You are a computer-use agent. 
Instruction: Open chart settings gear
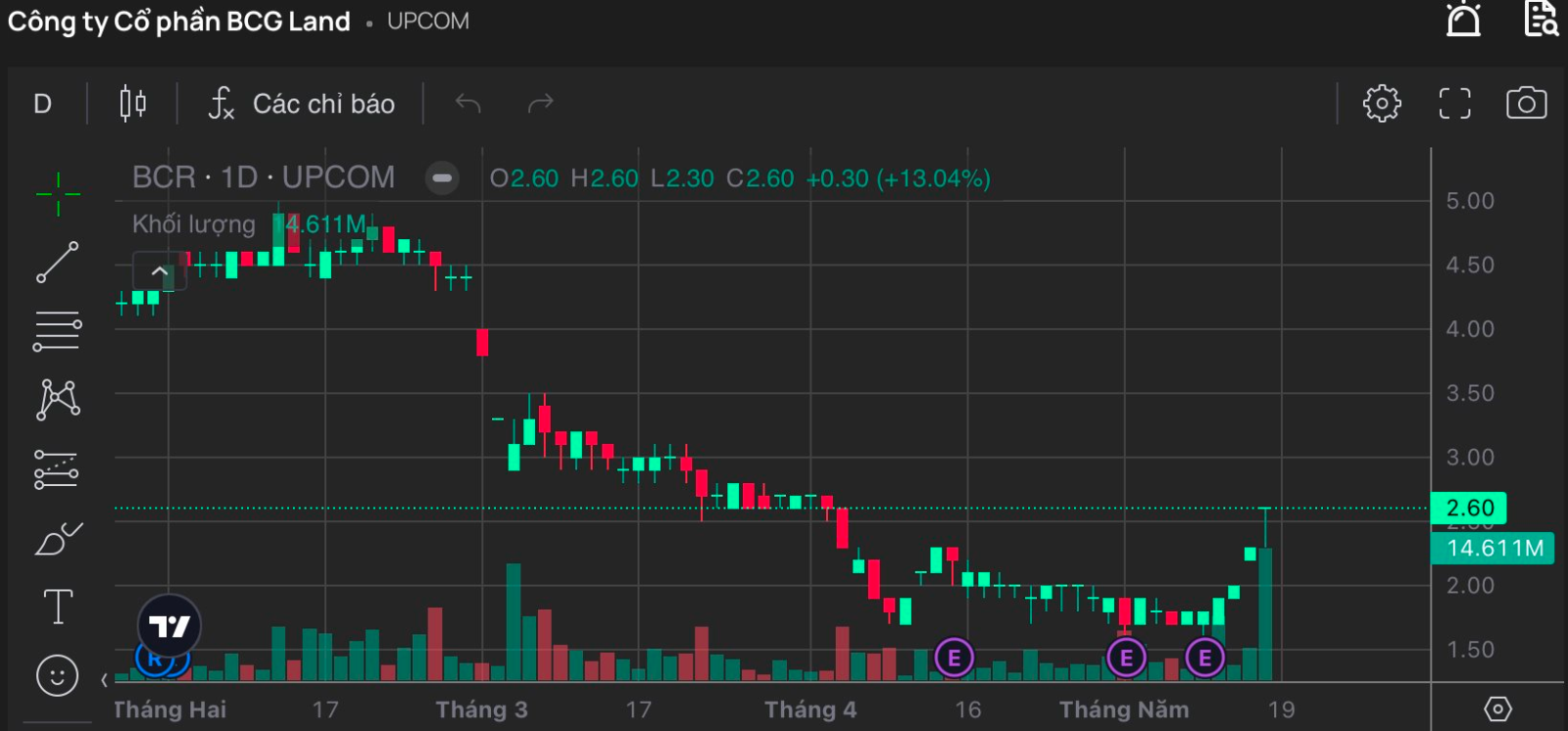[1382, 103]
